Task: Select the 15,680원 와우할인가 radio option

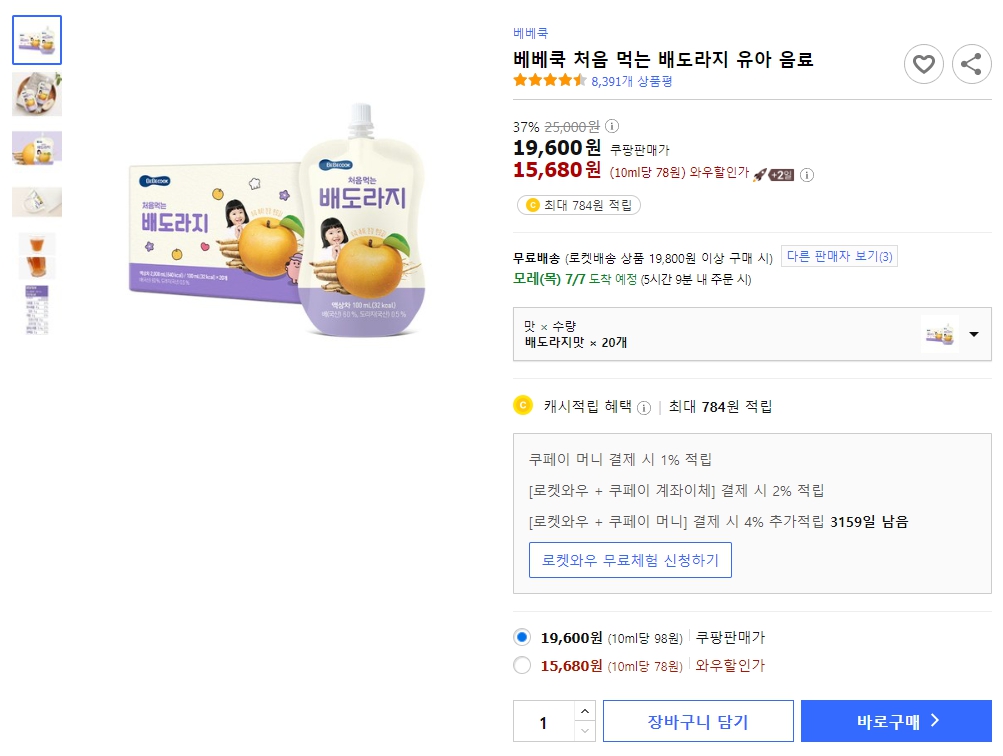Action: [x=521, y=665]
